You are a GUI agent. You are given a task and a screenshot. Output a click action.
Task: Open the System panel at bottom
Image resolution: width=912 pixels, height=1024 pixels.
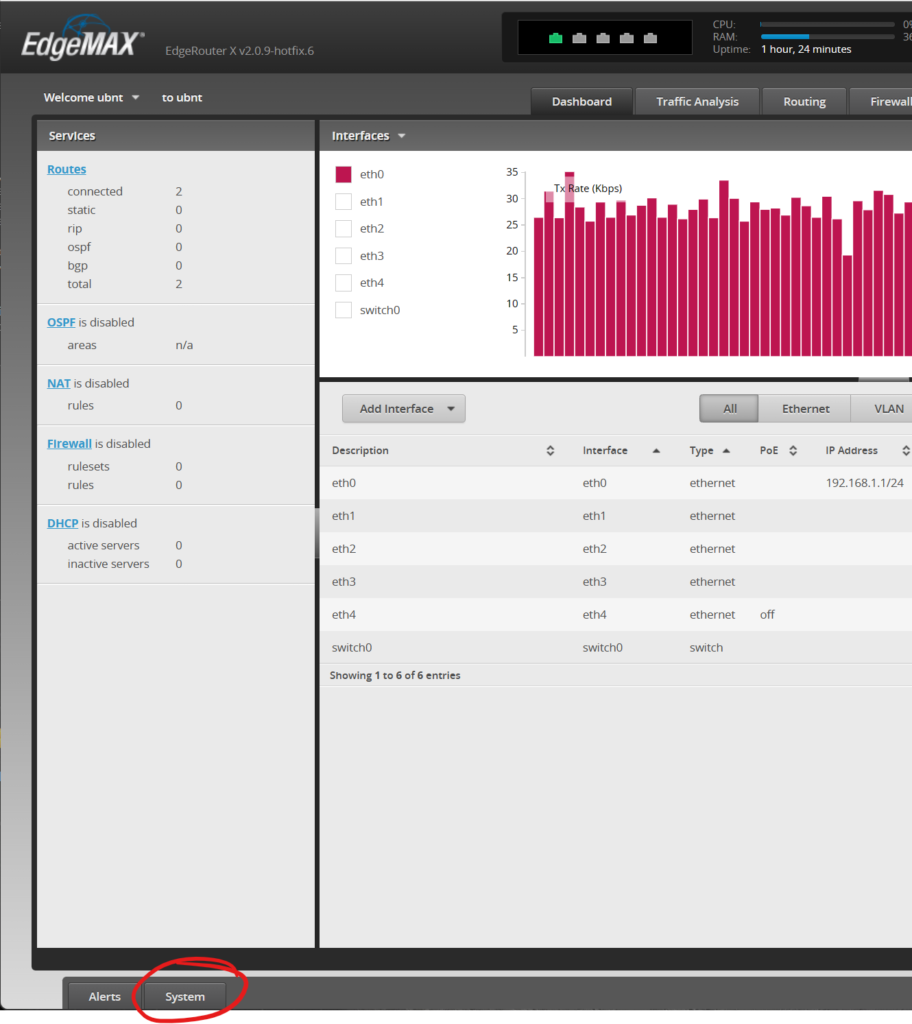click(x=185, y=997)
